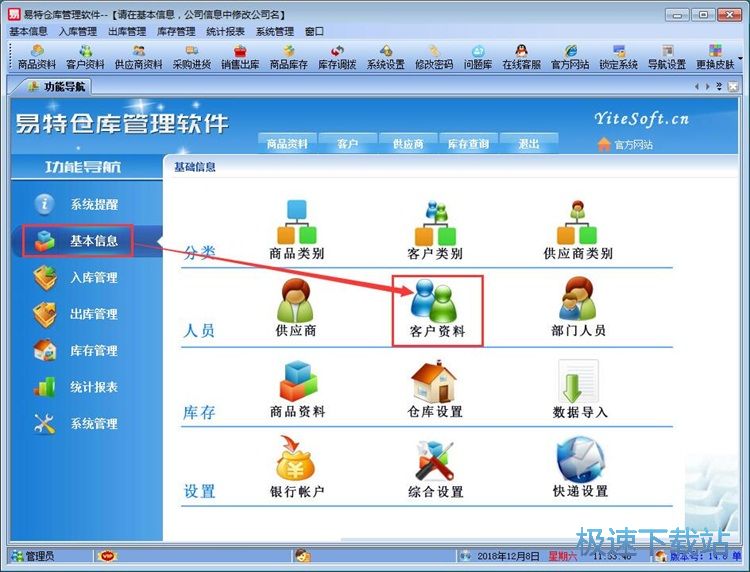Open 问题库 toolbar icon
The width and height of the screenshot is (750, 572).
coord(478,56)
